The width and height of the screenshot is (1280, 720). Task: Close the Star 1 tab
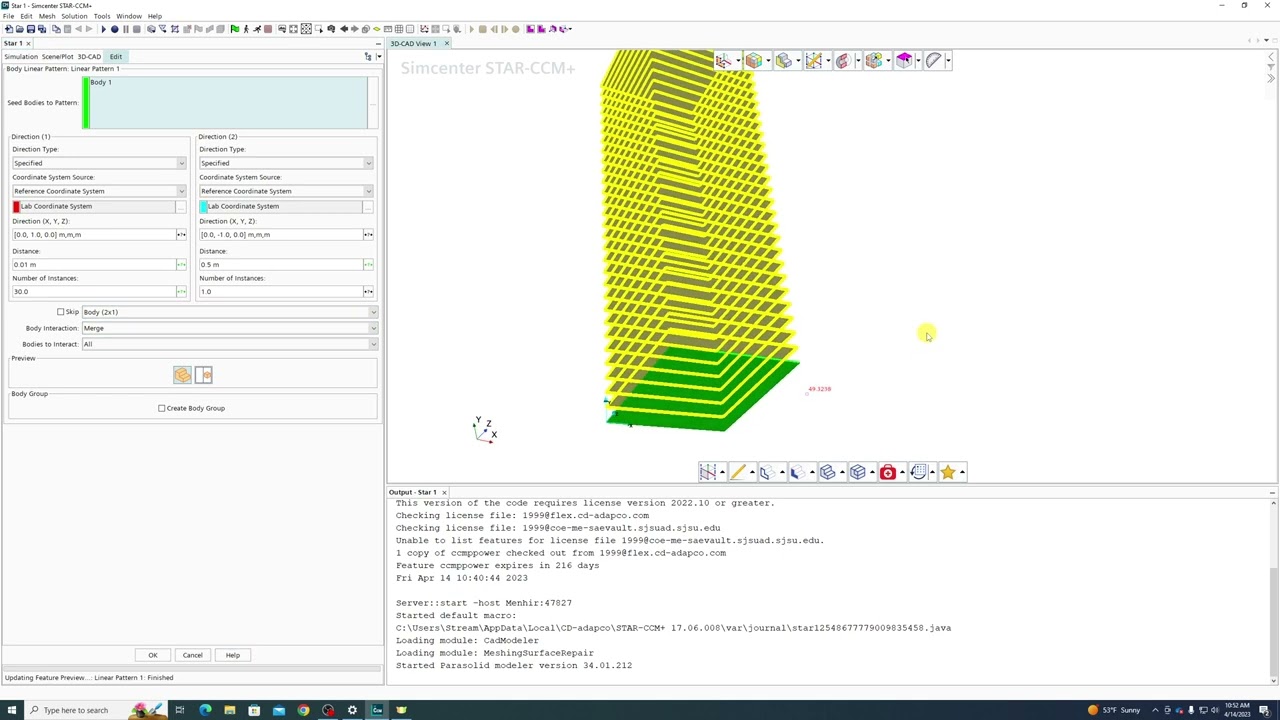[28, 43]
